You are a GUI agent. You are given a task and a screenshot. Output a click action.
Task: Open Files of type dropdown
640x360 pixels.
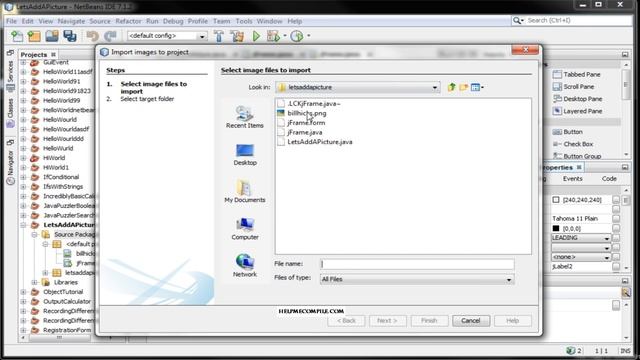tap(509, 280)
